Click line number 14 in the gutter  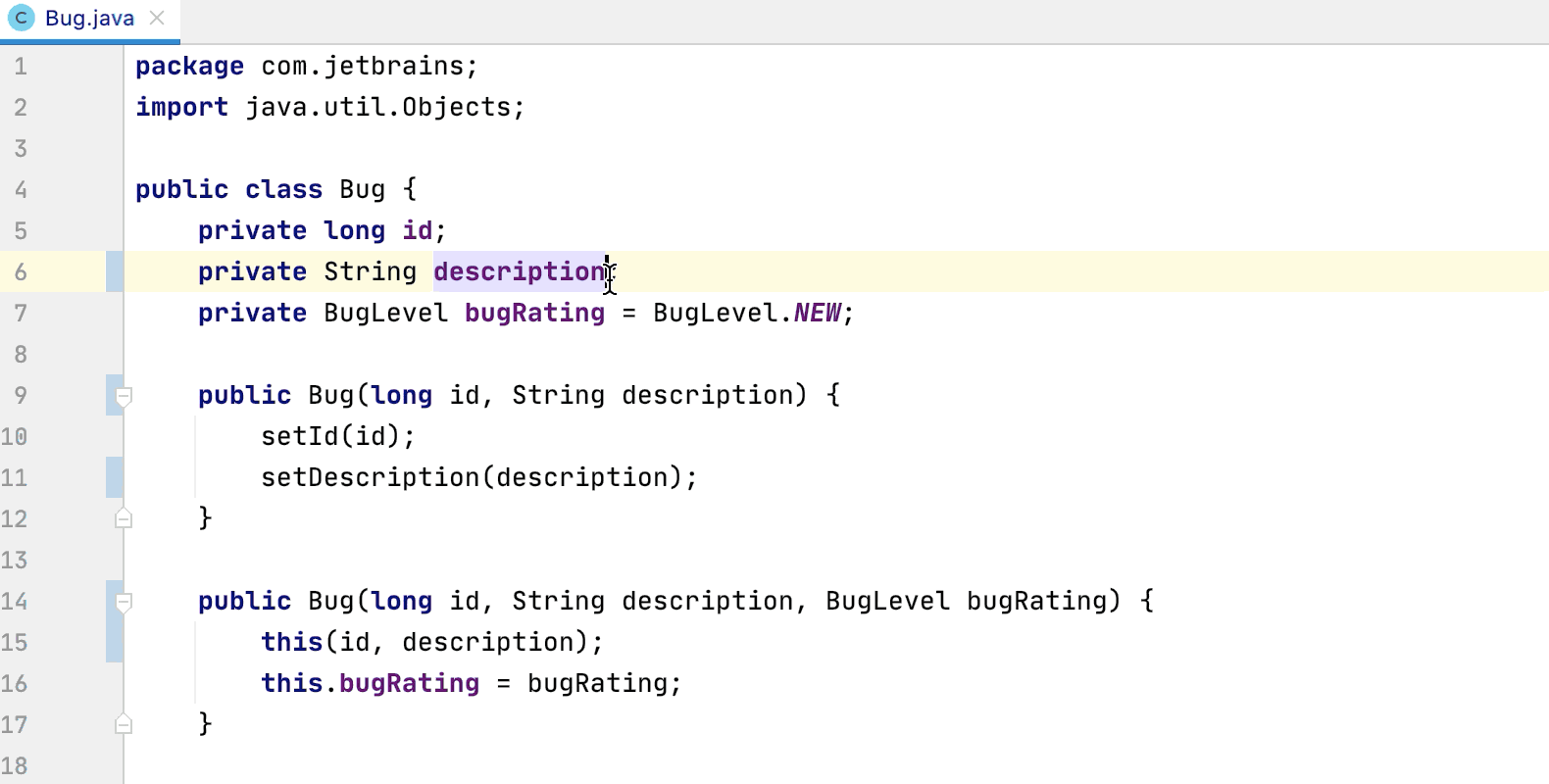click(15, 601)
